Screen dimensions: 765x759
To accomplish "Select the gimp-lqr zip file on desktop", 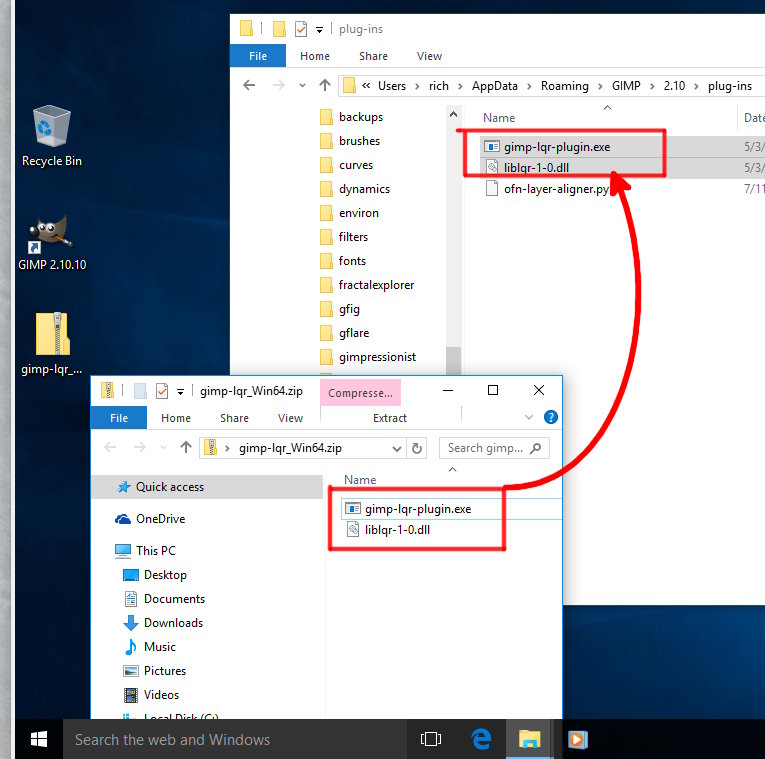I will click(51, 343).
